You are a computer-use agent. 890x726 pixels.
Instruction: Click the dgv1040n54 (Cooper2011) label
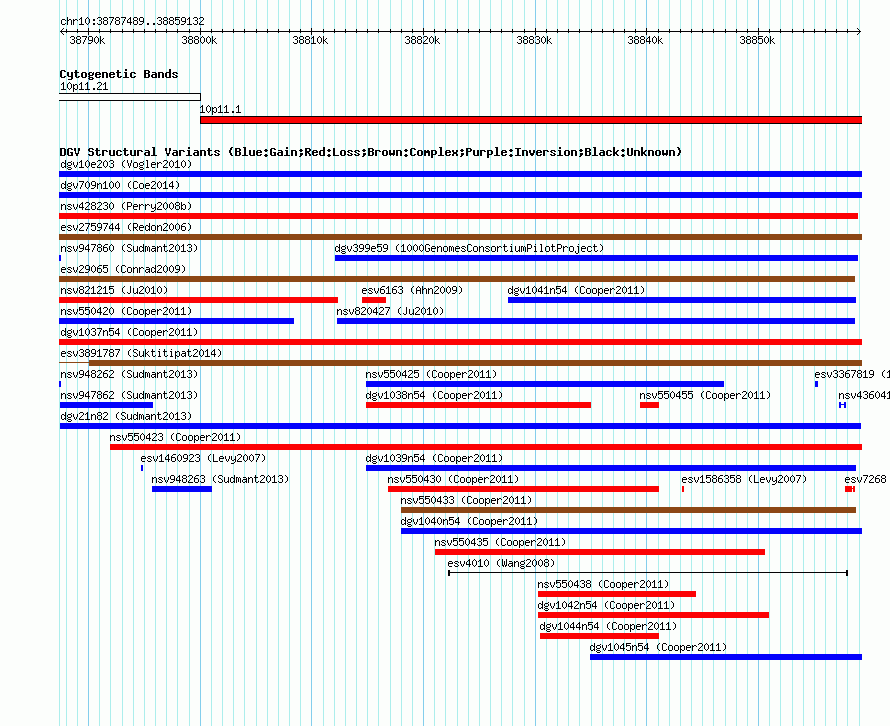tap(469, 521)
